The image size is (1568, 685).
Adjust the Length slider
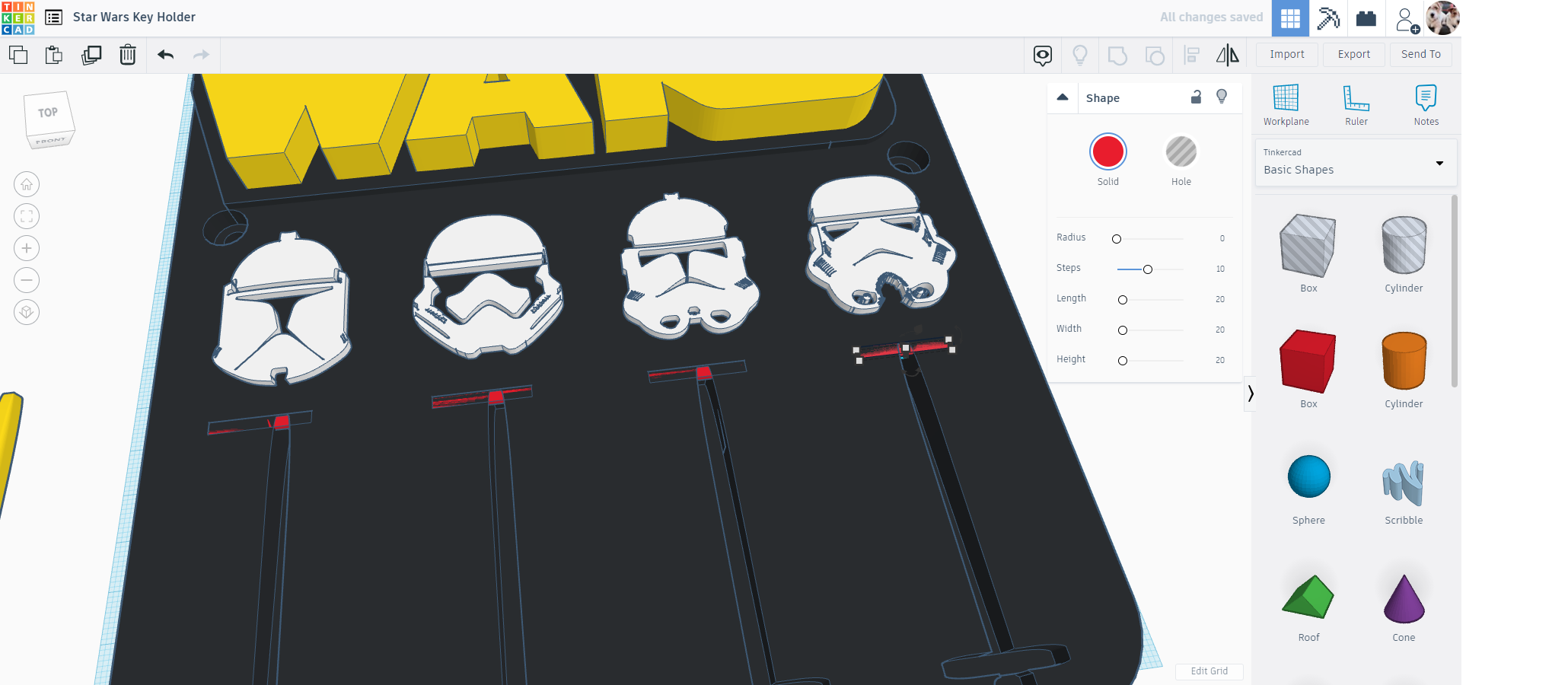pos(1123,300)
